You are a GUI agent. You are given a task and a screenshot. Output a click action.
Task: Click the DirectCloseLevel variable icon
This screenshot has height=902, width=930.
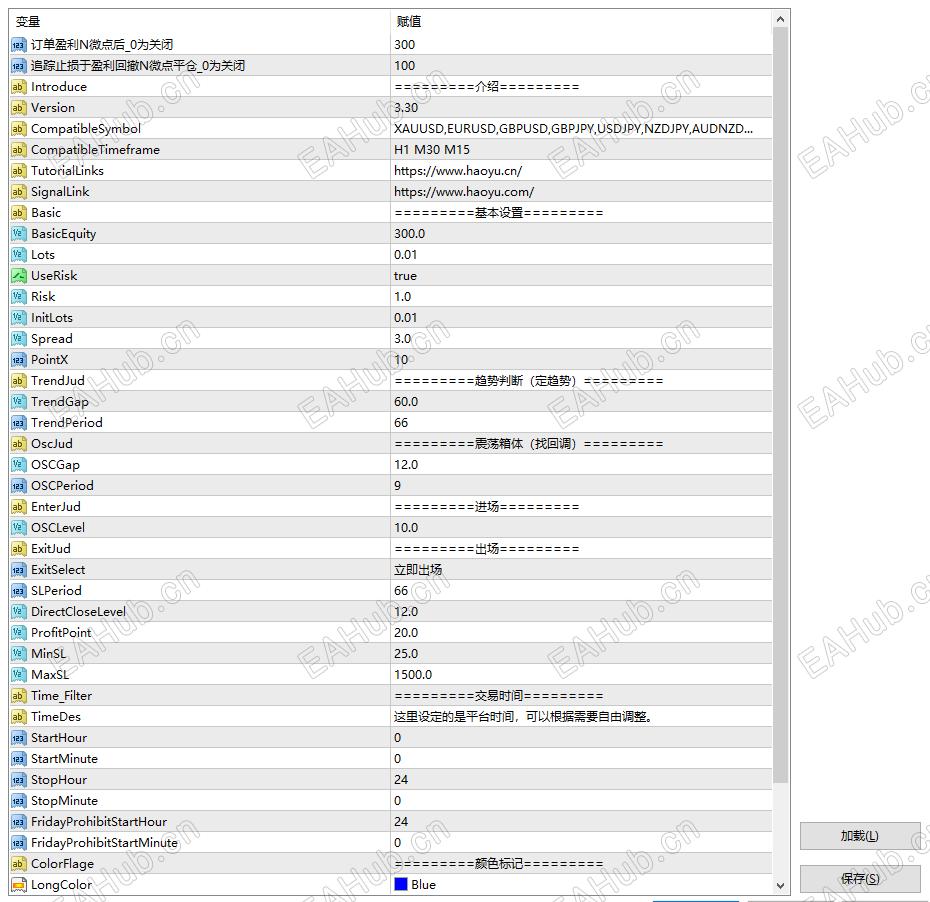tap(18, 611)
